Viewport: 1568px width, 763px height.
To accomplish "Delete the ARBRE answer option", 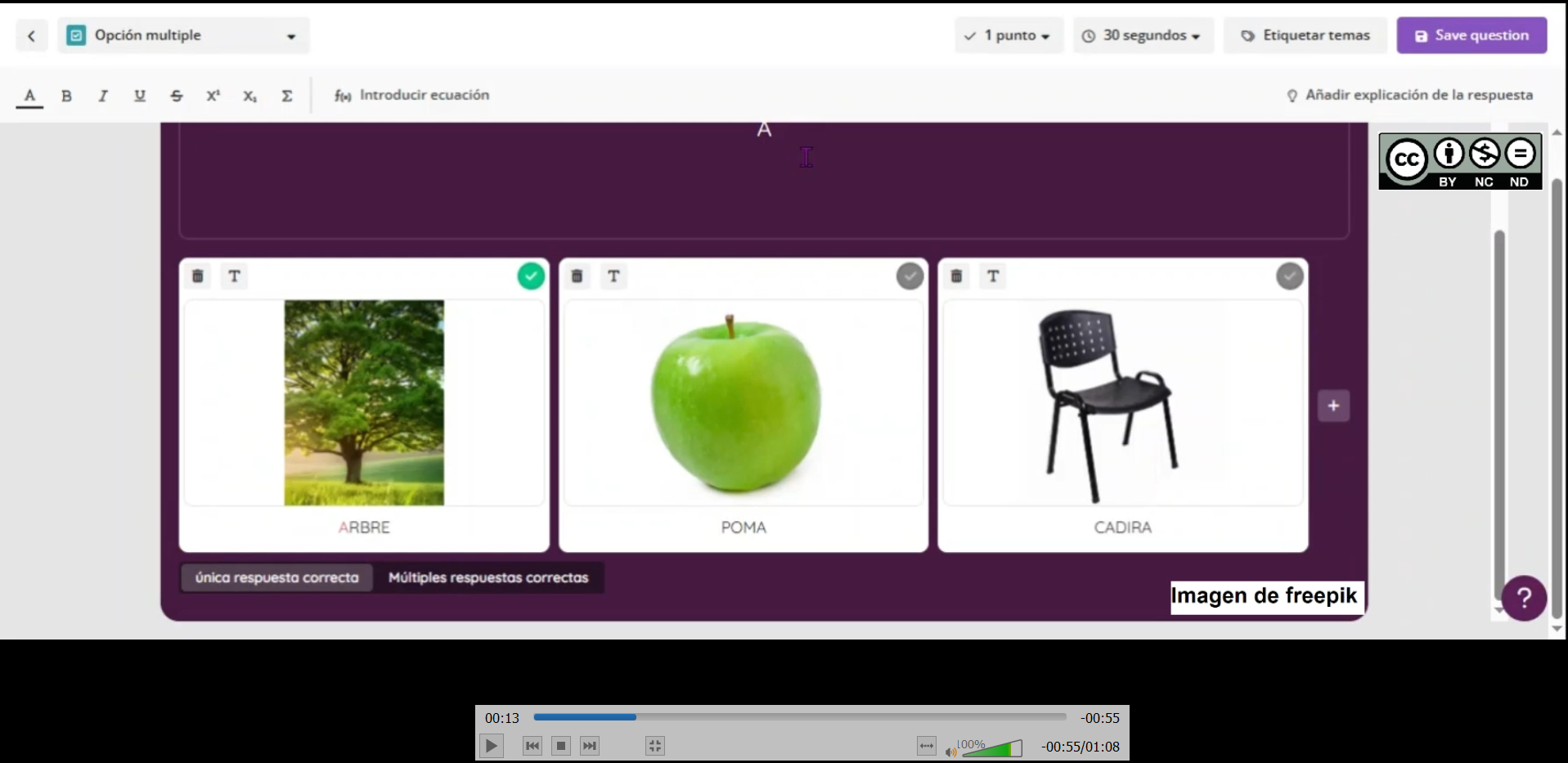I will pos(198,276).
